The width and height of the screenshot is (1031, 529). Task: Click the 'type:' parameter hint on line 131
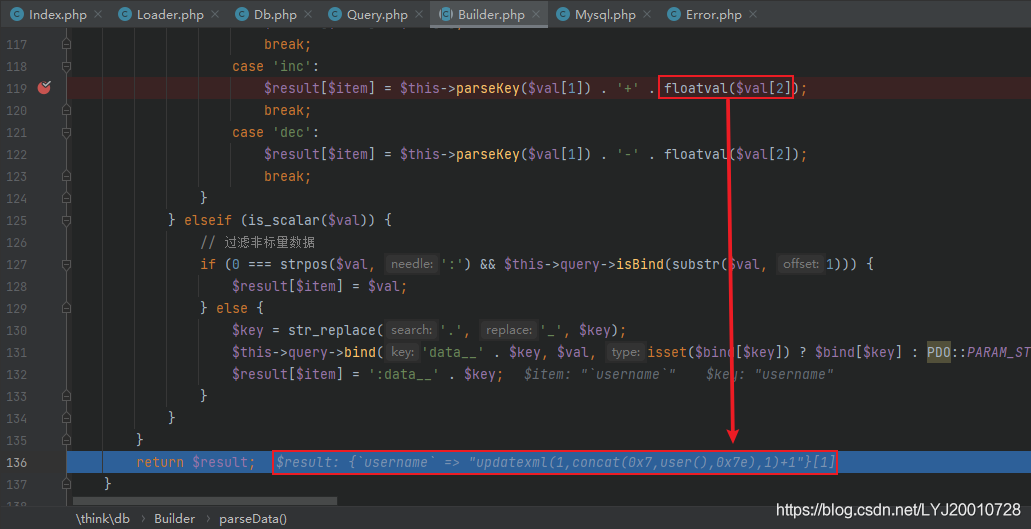click(626, 352)
